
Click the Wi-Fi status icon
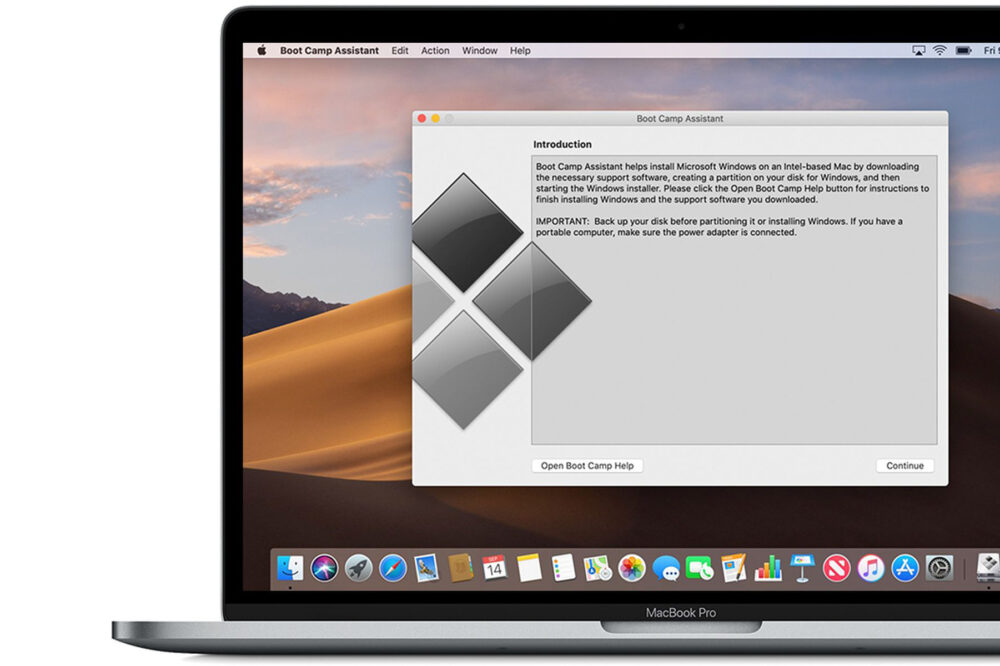click(940, 50)
